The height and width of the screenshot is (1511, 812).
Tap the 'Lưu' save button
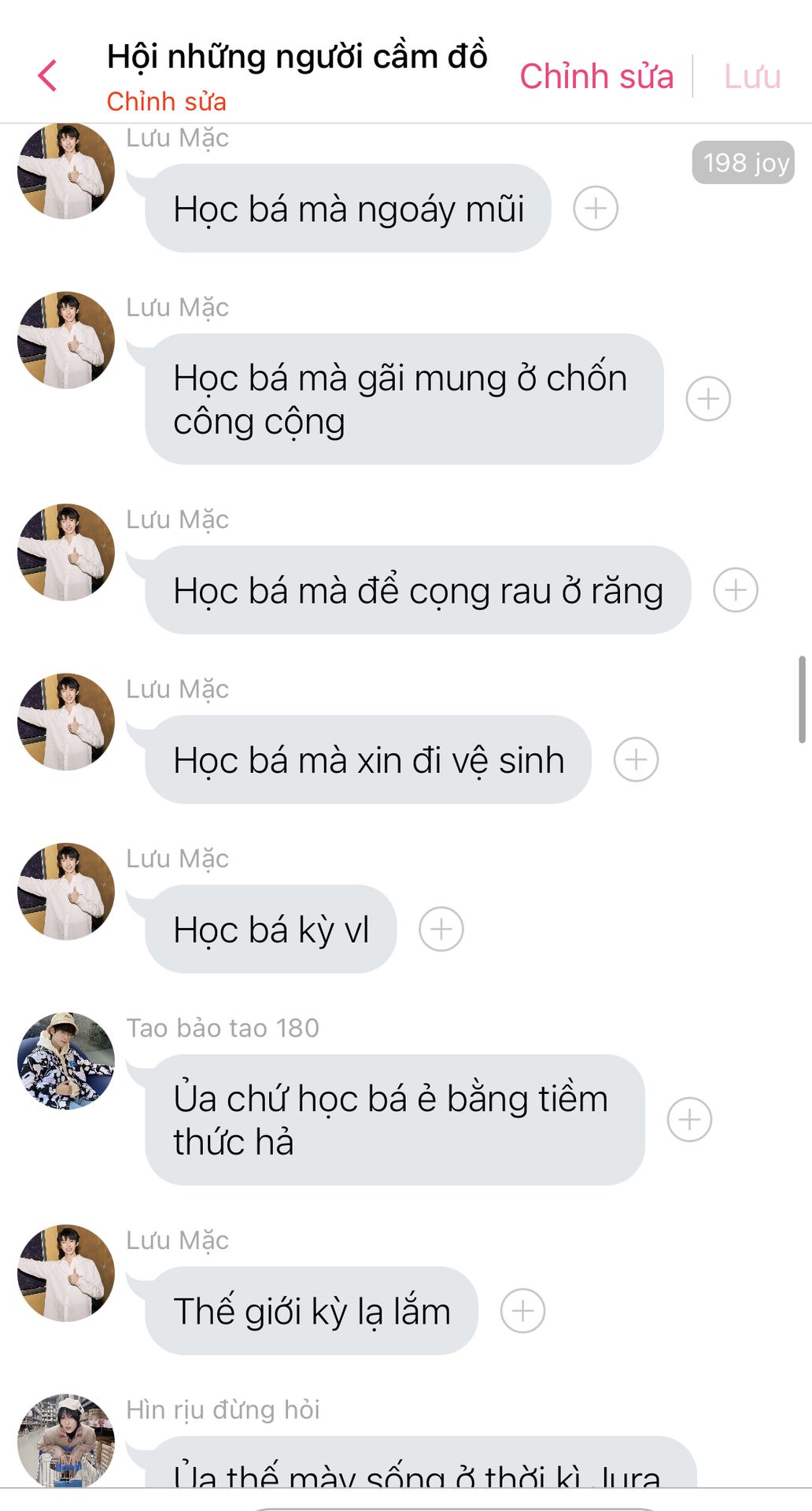pos(752,76)
